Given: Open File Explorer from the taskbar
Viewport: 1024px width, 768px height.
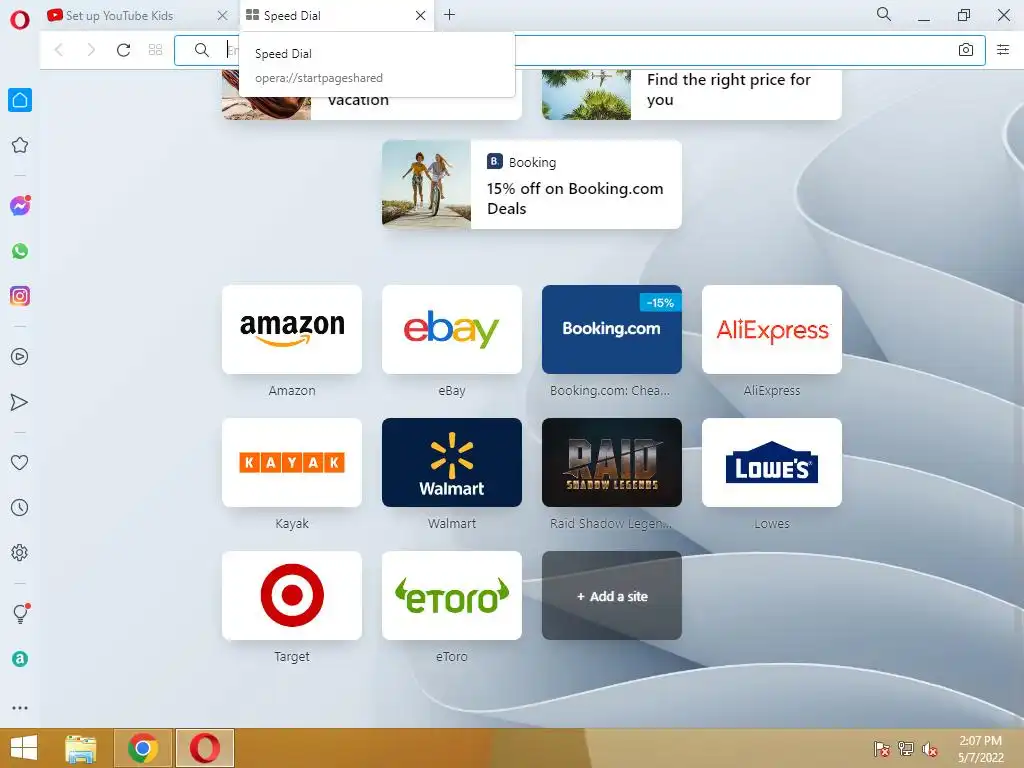Looking at the screenshot, I should (x=80, y=748).
